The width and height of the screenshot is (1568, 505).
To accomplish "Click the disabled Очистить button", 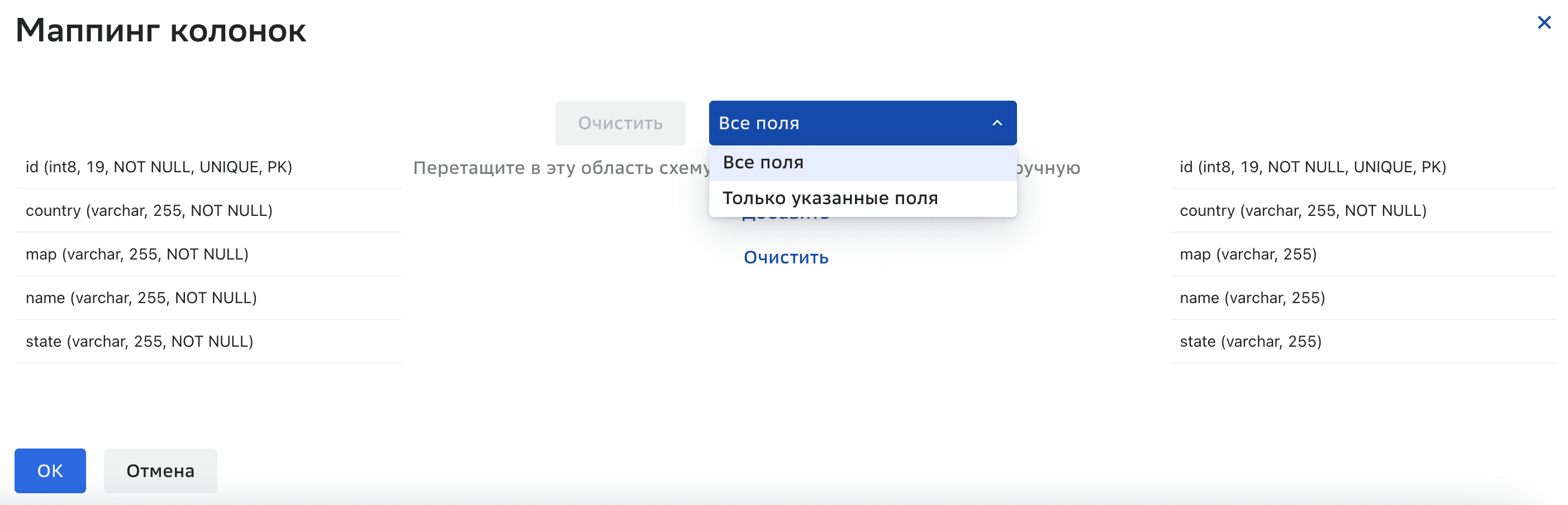I will [620, 122].
